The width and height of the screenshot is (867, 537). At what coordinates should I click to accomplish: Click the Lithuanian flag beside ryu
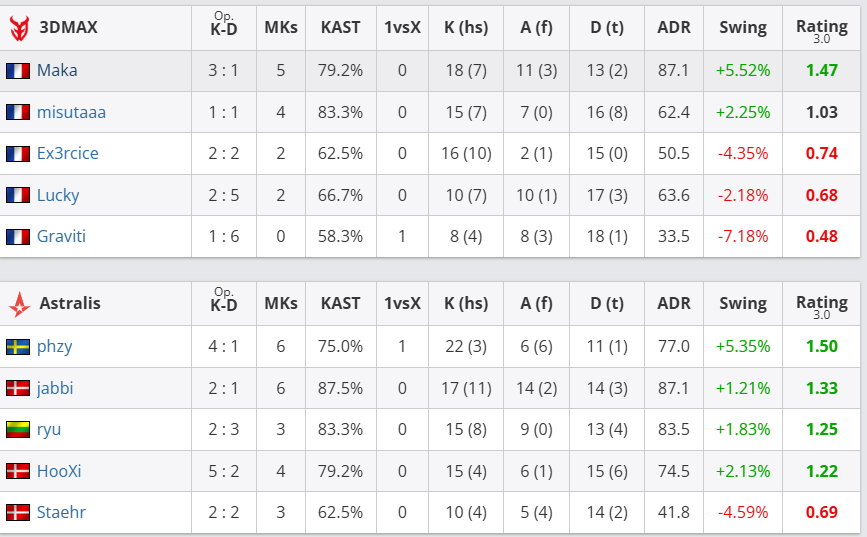pyautogui.click(x=17, y=430)
